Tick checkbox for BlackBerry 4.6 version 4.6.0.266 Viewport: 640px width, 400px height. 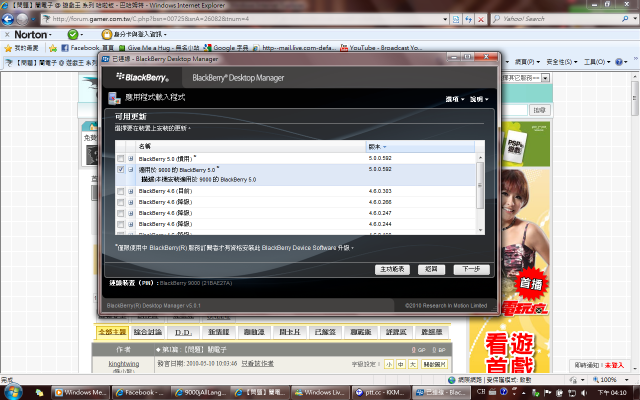[120, 202]
